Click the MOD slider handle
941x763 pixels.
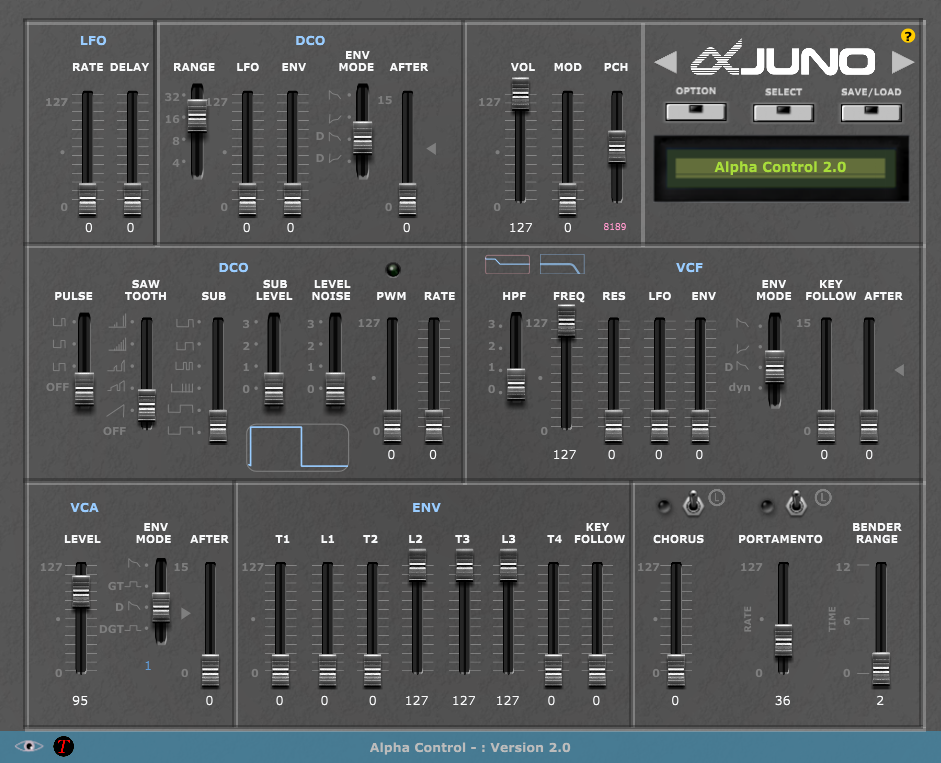pos(567,200)
